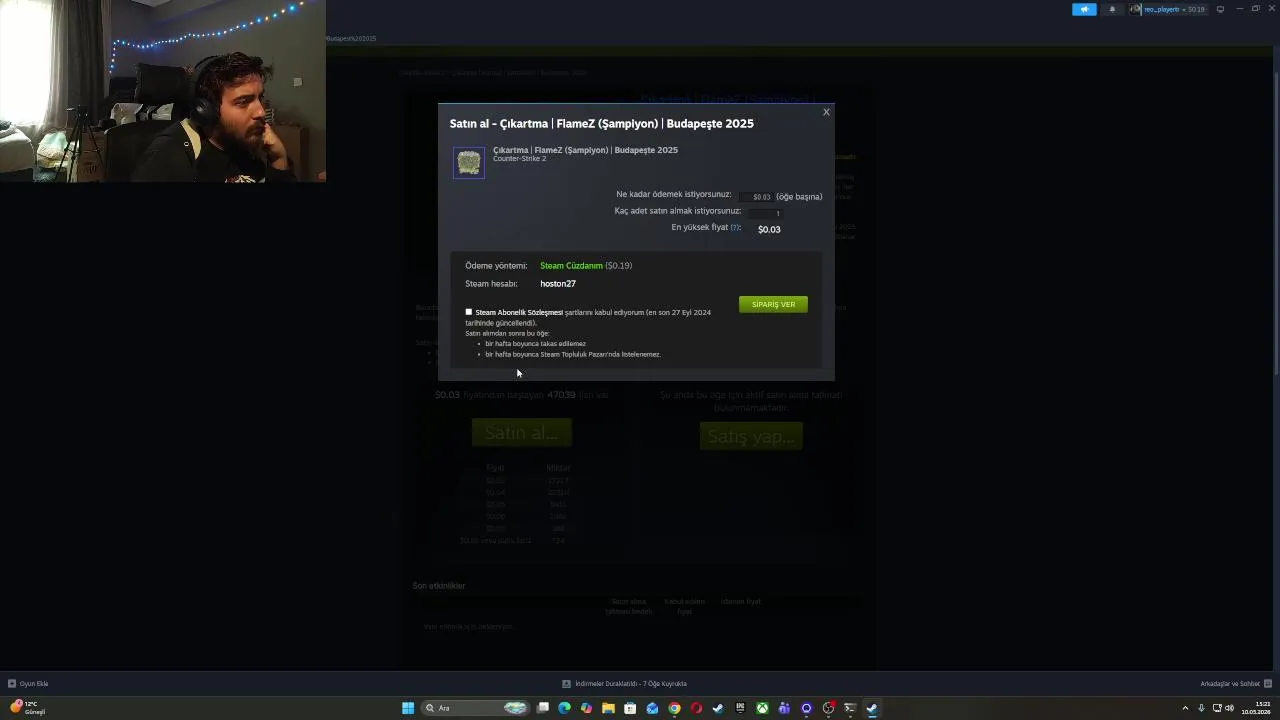Tick the Steam Abonelik Sözleşmesi agreement checkbox

pyautogui.click(x=468, y=312)
